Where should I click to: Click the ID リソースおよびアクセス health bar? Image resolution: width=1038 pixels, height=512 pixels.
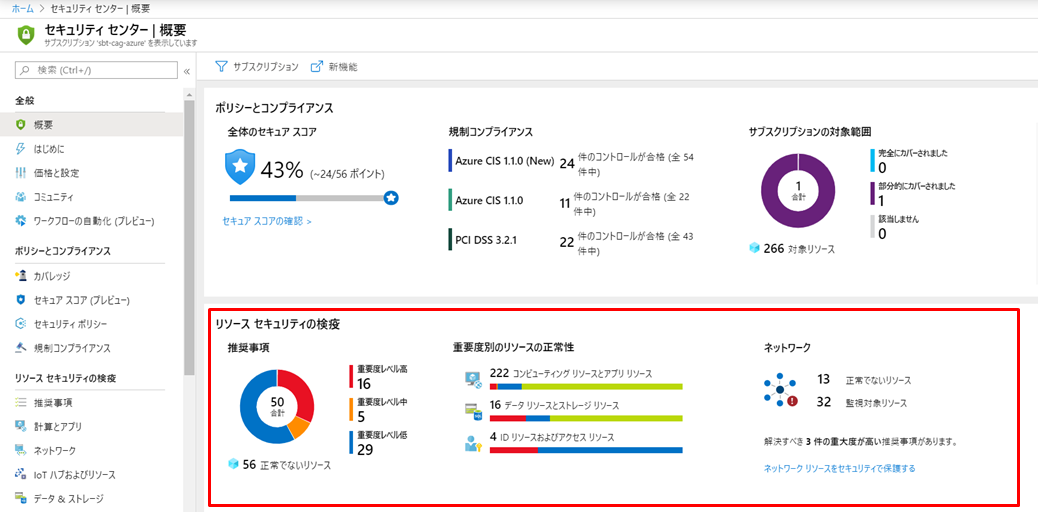586,450
